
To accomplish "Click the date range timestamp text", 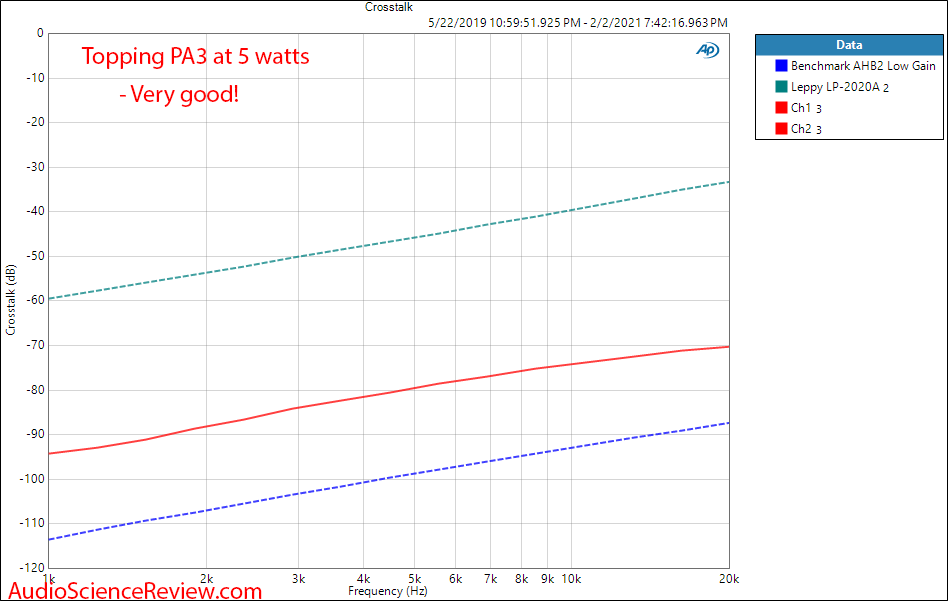I will click(578, 23).
